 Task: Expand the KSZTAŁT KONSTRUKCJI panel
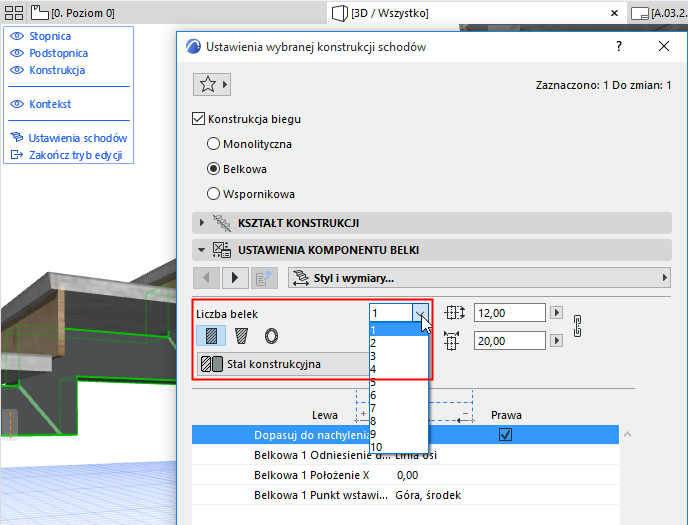(432, 223)
